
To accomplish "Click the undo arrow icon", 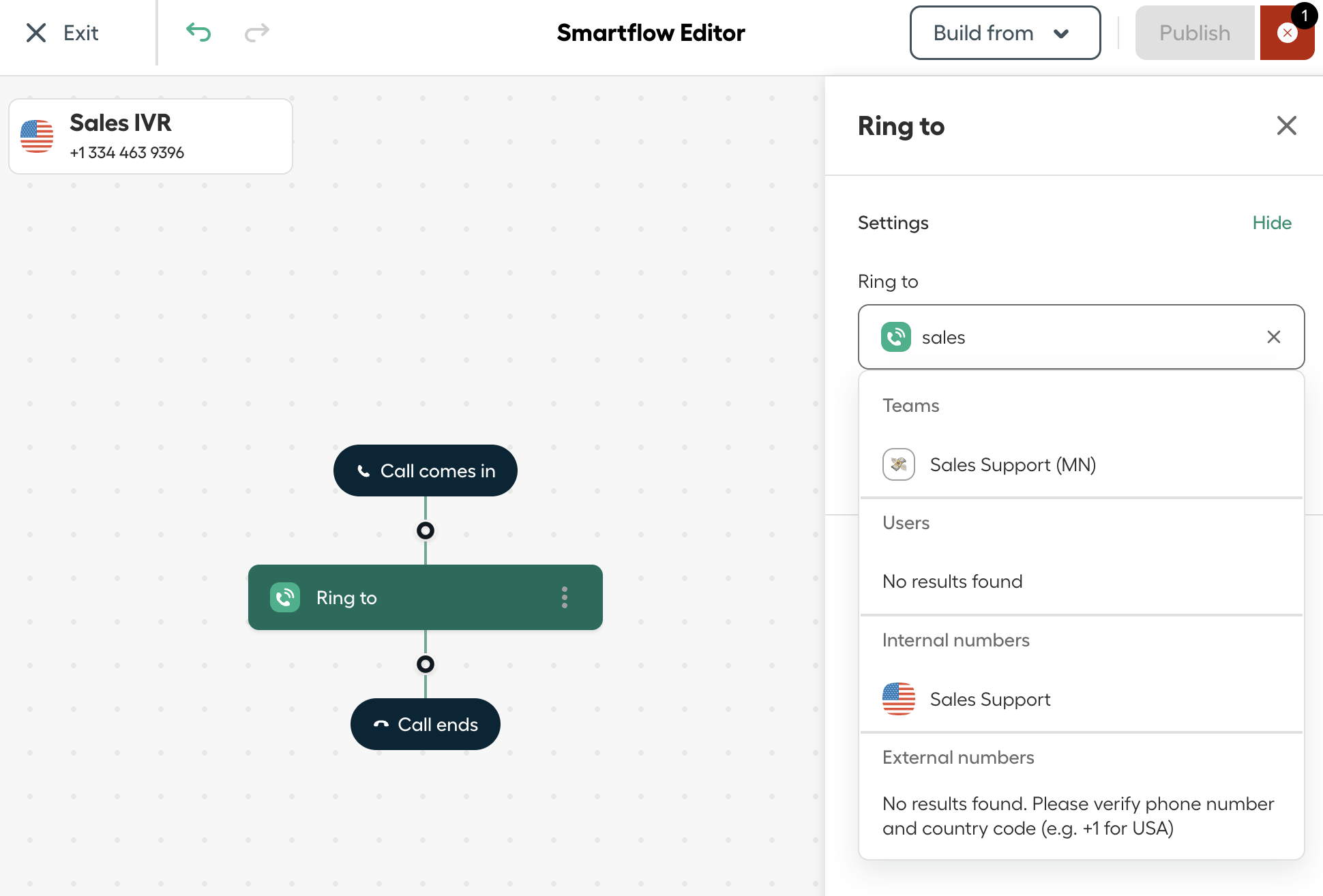I will (x=198, y=32).
